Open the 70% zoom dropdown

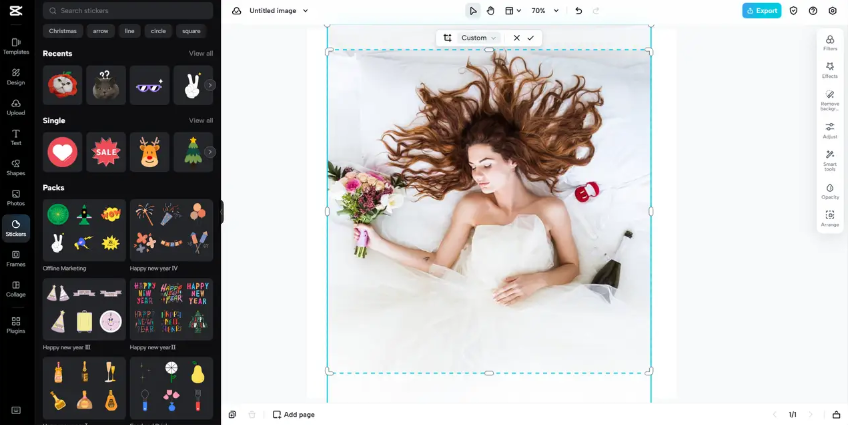coord(543,11)
